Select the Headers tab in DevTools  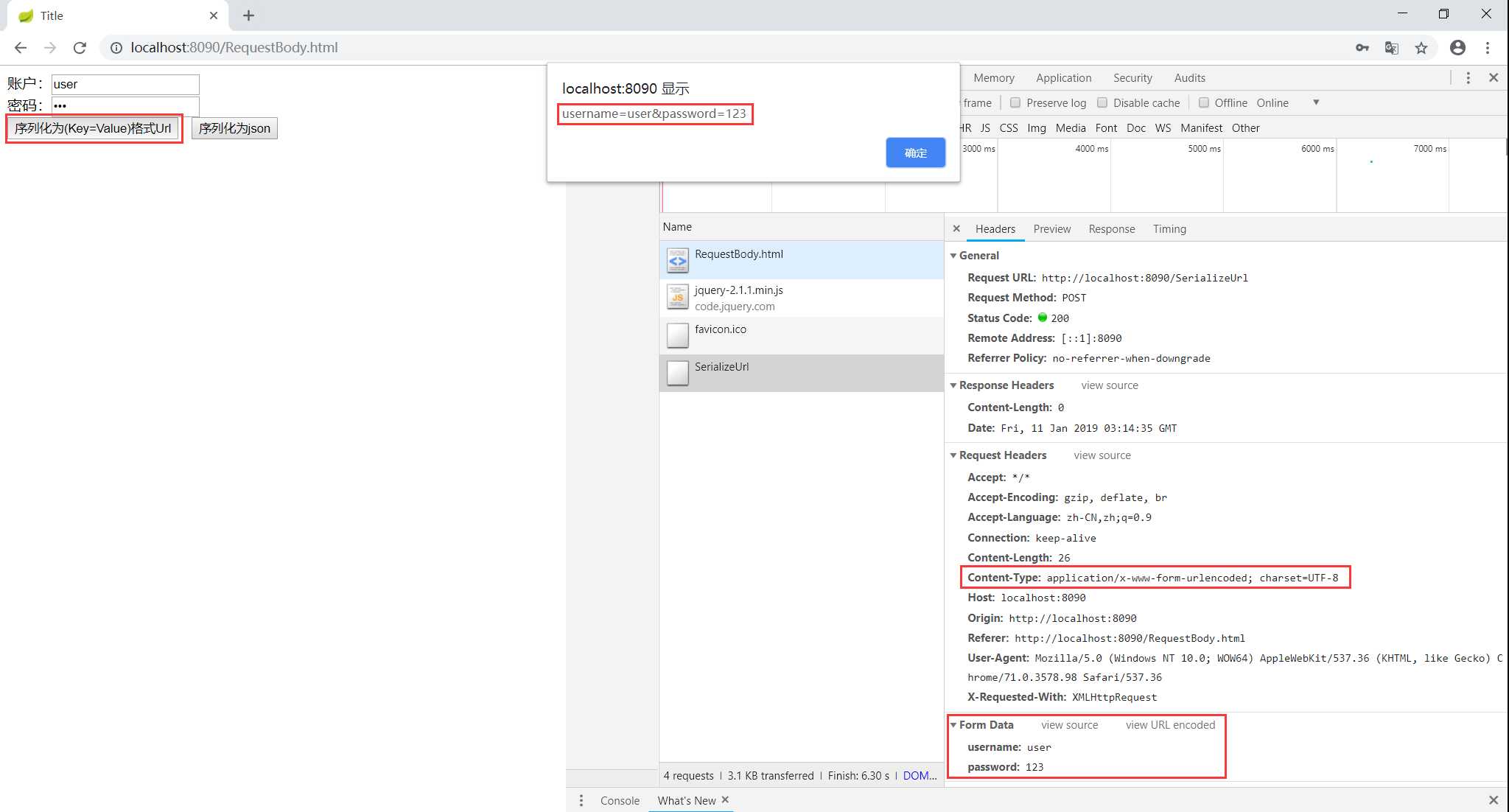(995, 229)
